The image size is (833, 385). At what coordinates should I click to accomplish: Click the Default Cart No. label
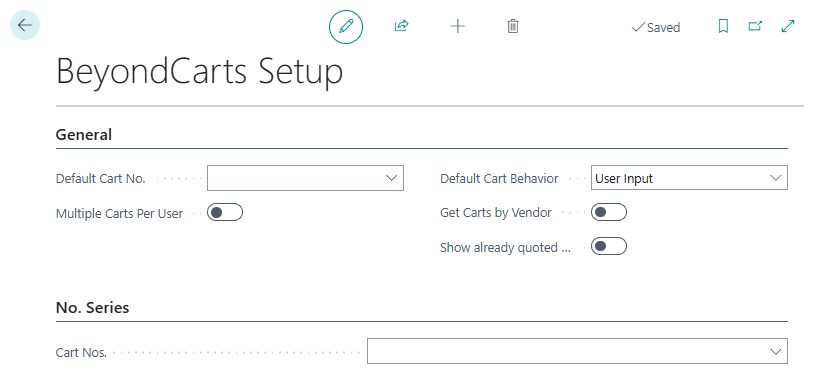coord(100,178)
